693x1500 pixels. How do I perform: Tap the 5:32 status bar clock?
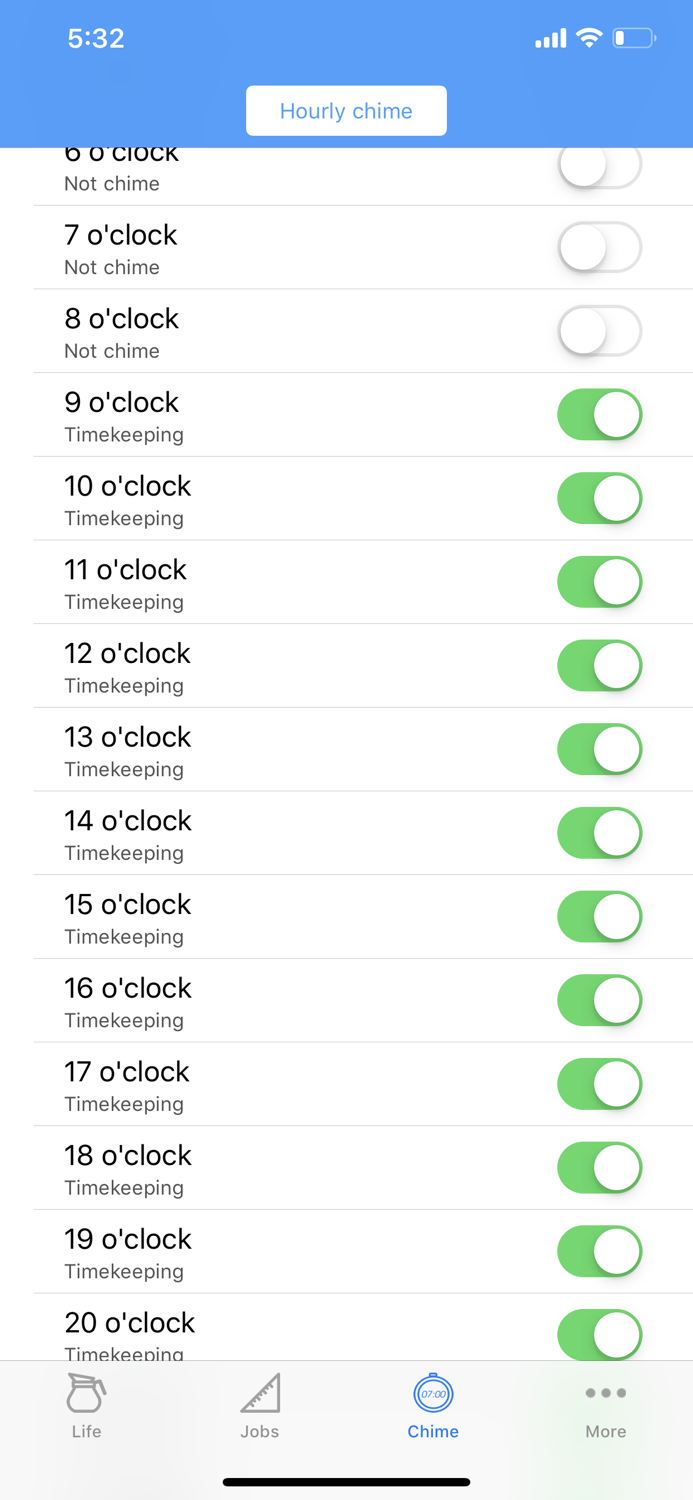pos(96,38)
